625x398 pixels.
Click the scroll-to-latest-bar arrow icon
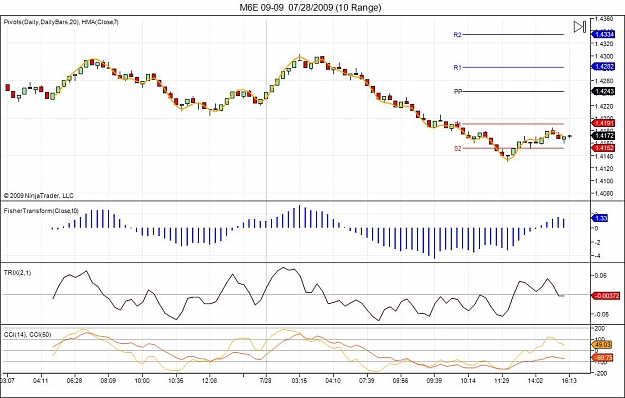pos(580,27)
